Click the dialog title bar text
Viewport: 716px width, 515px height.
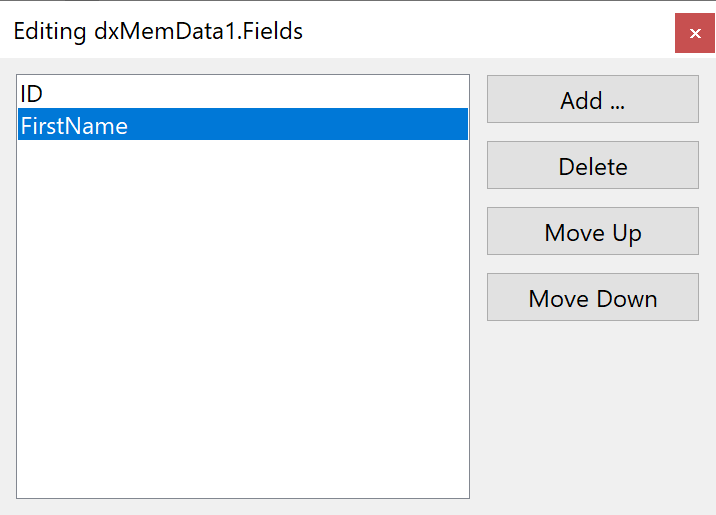158,31
